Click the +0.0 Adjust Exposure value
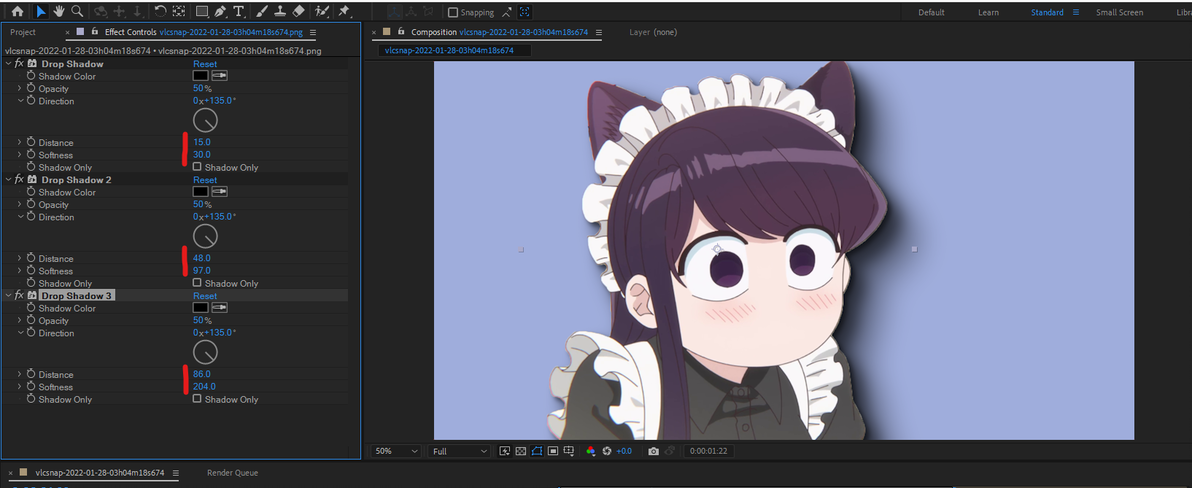 pos(623,452)
